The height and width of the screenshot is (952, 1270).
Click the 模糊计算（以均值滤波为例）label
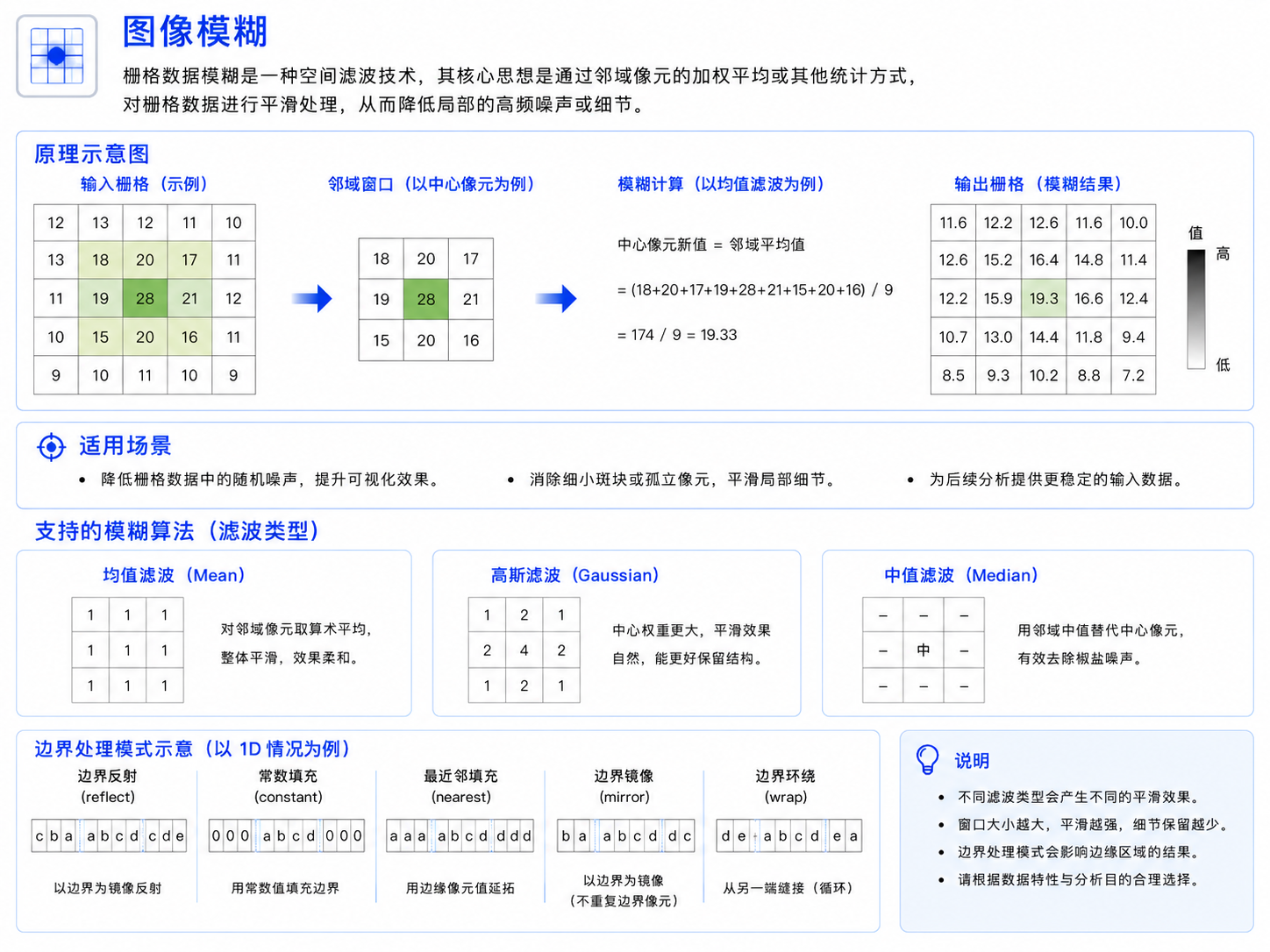click(722, 184)
